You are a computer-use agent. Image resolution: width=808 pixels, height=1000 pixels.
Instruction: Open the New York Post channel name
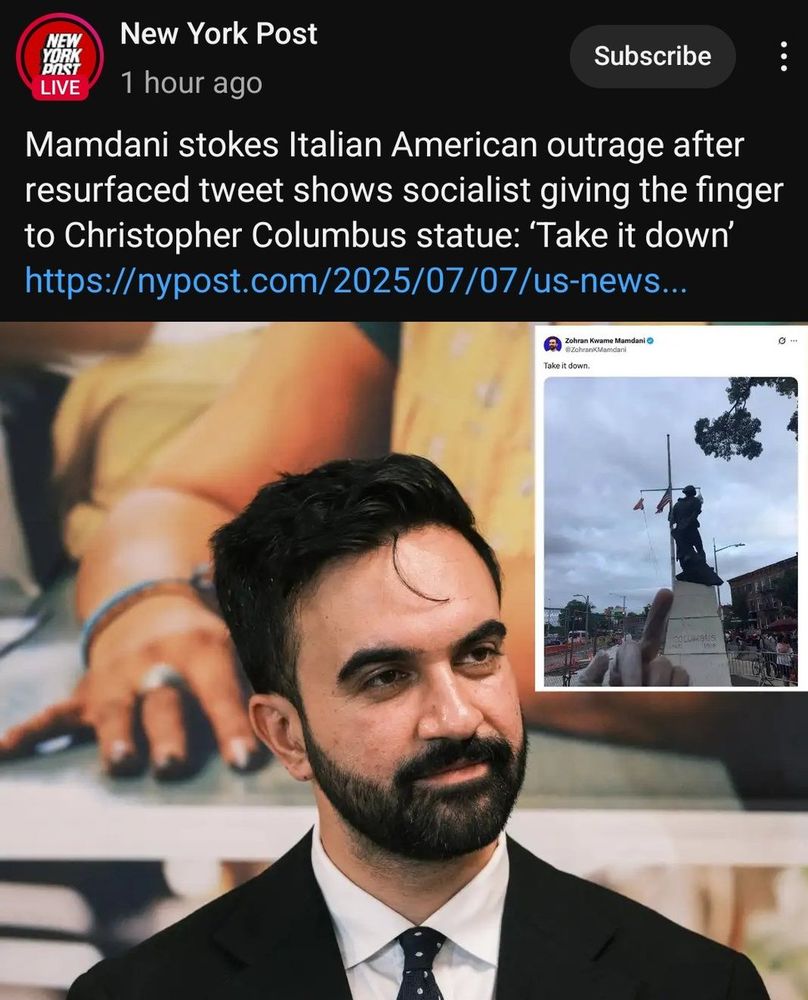(x=219, y=33)
